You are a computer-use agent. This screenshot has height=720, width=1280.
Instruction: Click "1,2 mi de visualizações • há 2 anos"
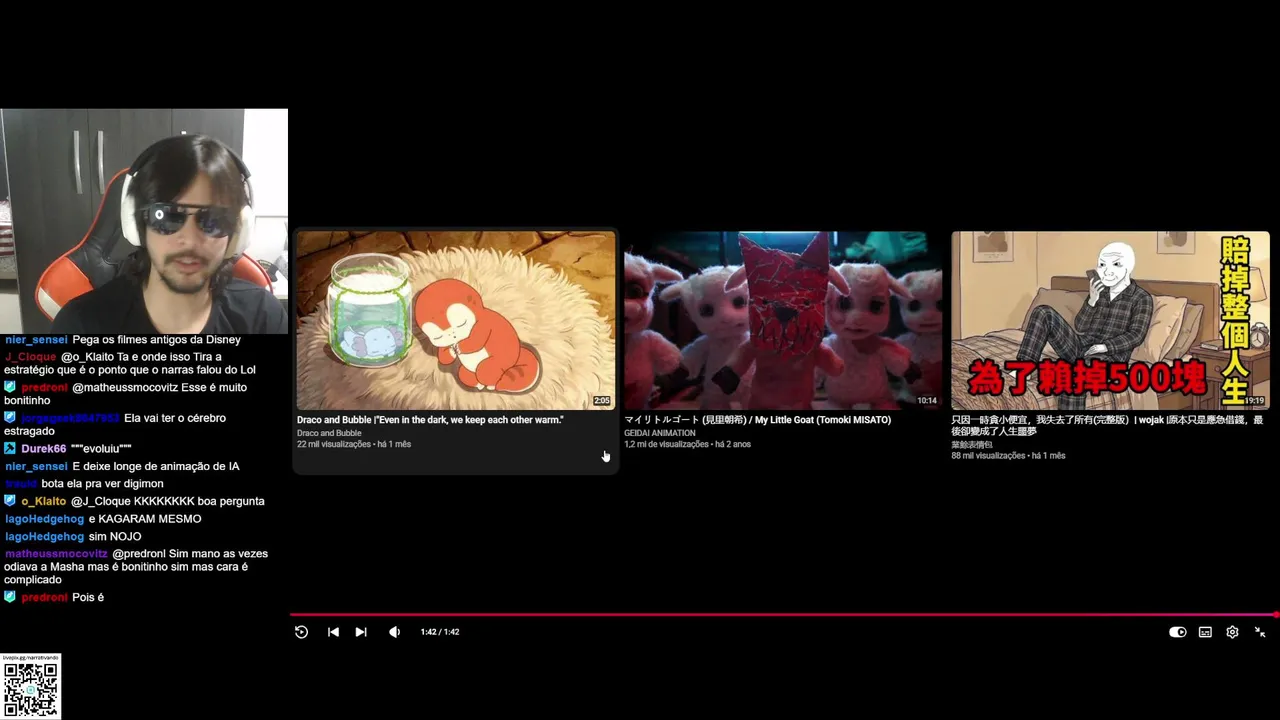coord(687,444)
